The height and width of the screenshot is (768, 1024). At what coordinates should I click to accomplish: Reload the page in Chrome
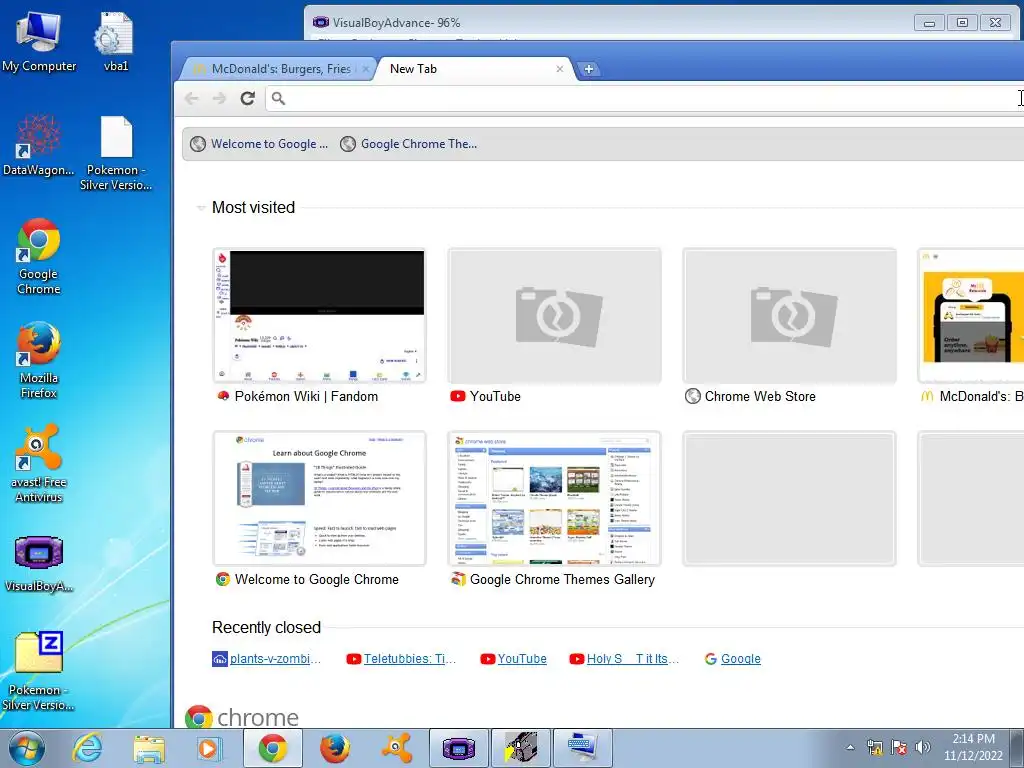[x=247, y=99]
